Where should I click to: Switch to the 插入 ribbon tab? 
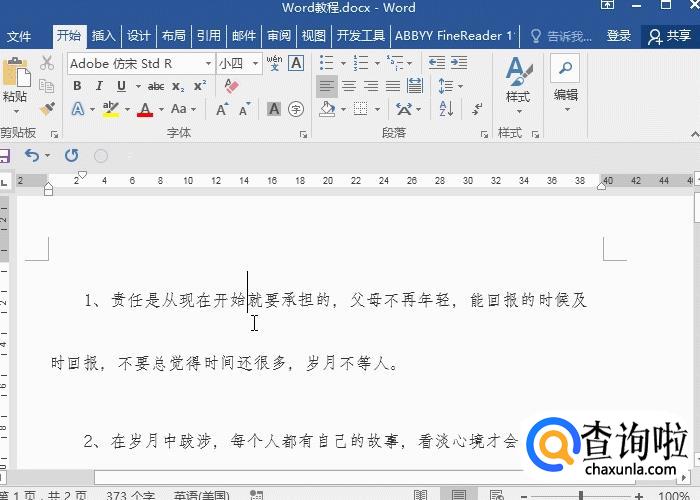104,36
